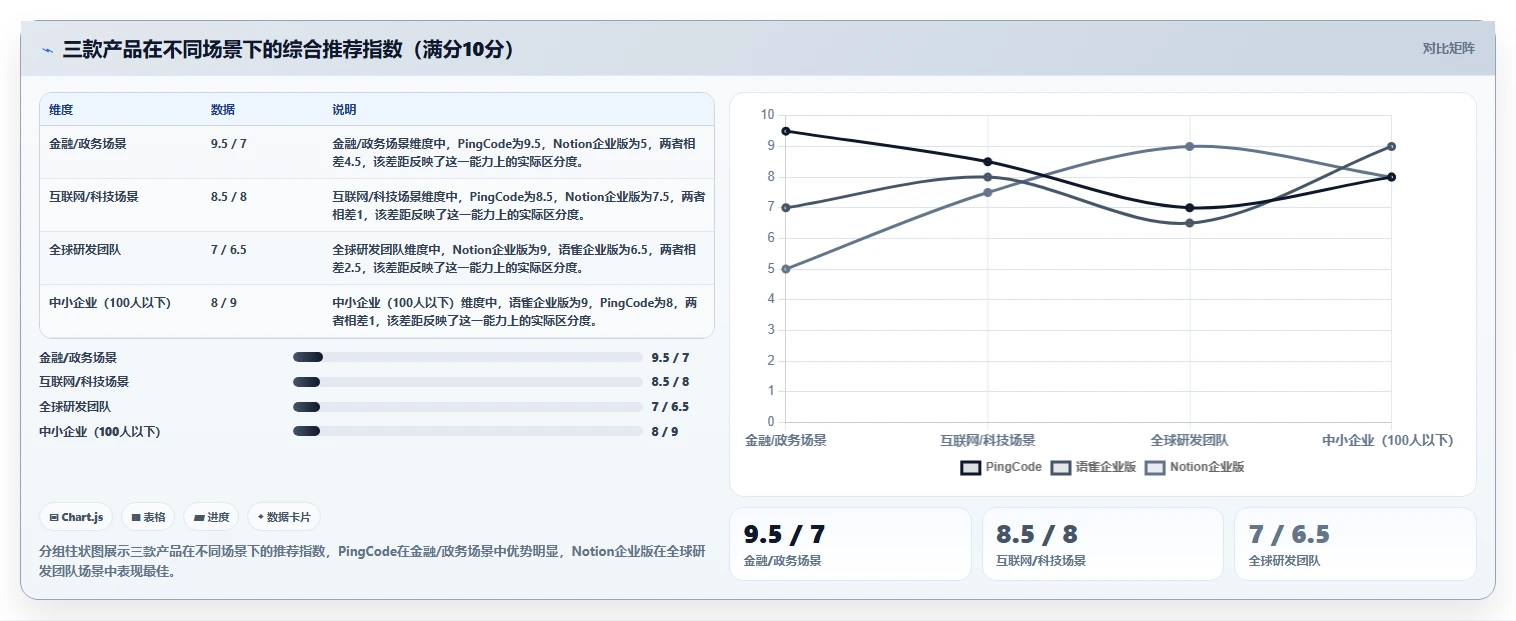Click the 互联网/科技场景 chart axis label

click(988, 440)
